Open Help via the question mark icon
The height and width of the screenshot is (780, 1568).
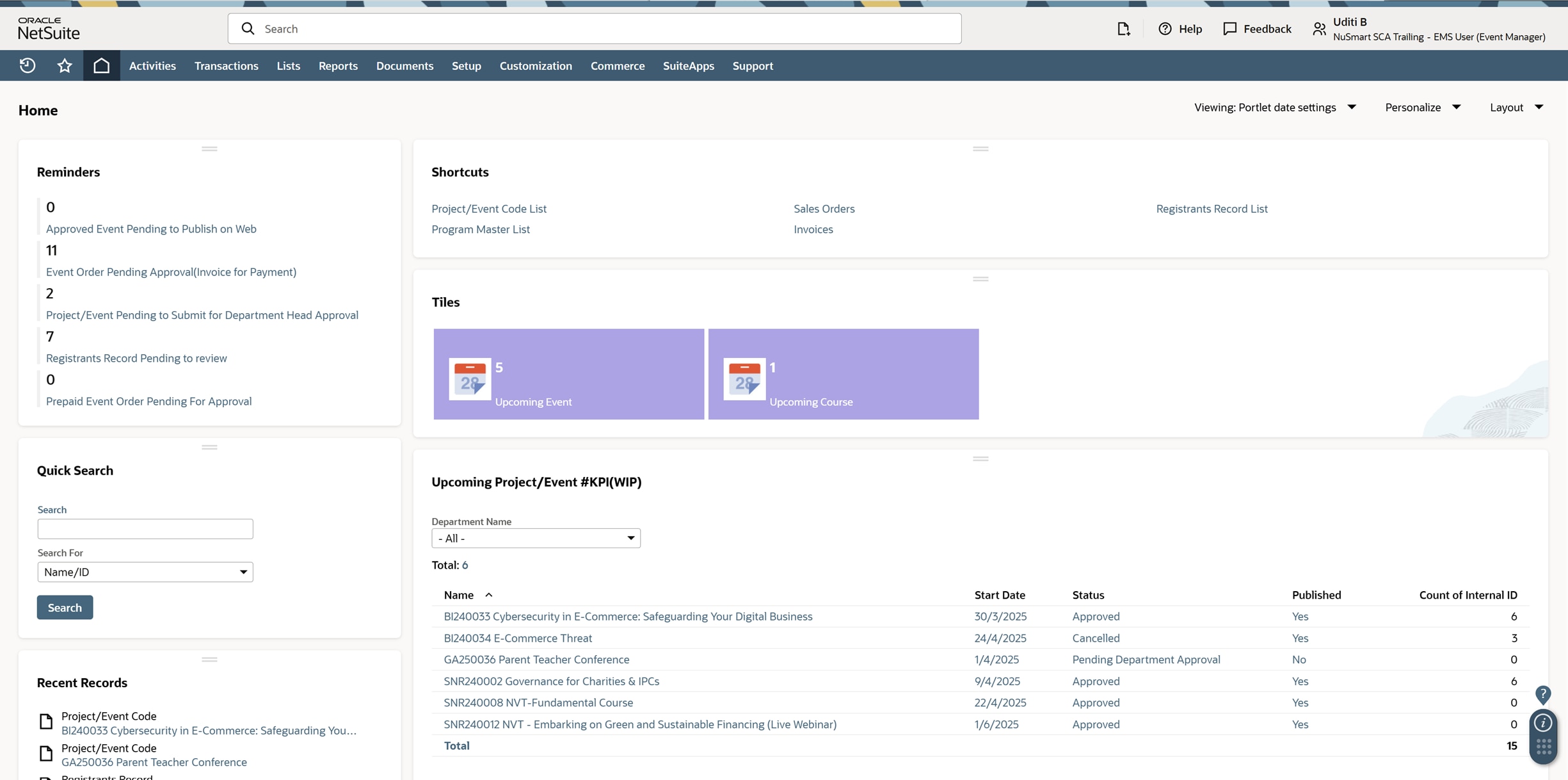coord(1165,29)
